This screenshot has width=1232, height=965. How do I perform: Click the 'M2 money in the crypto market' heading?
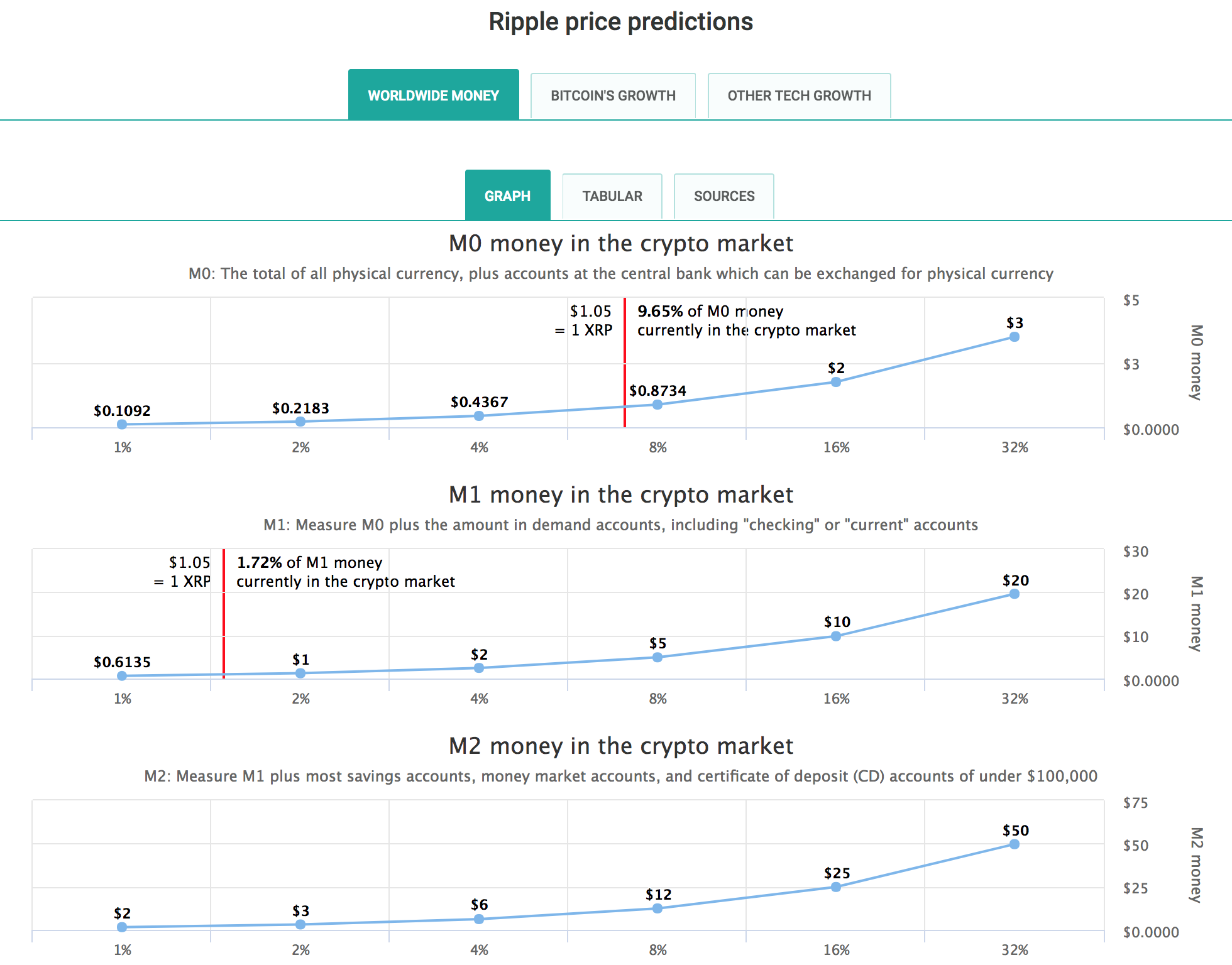(621, 746)
